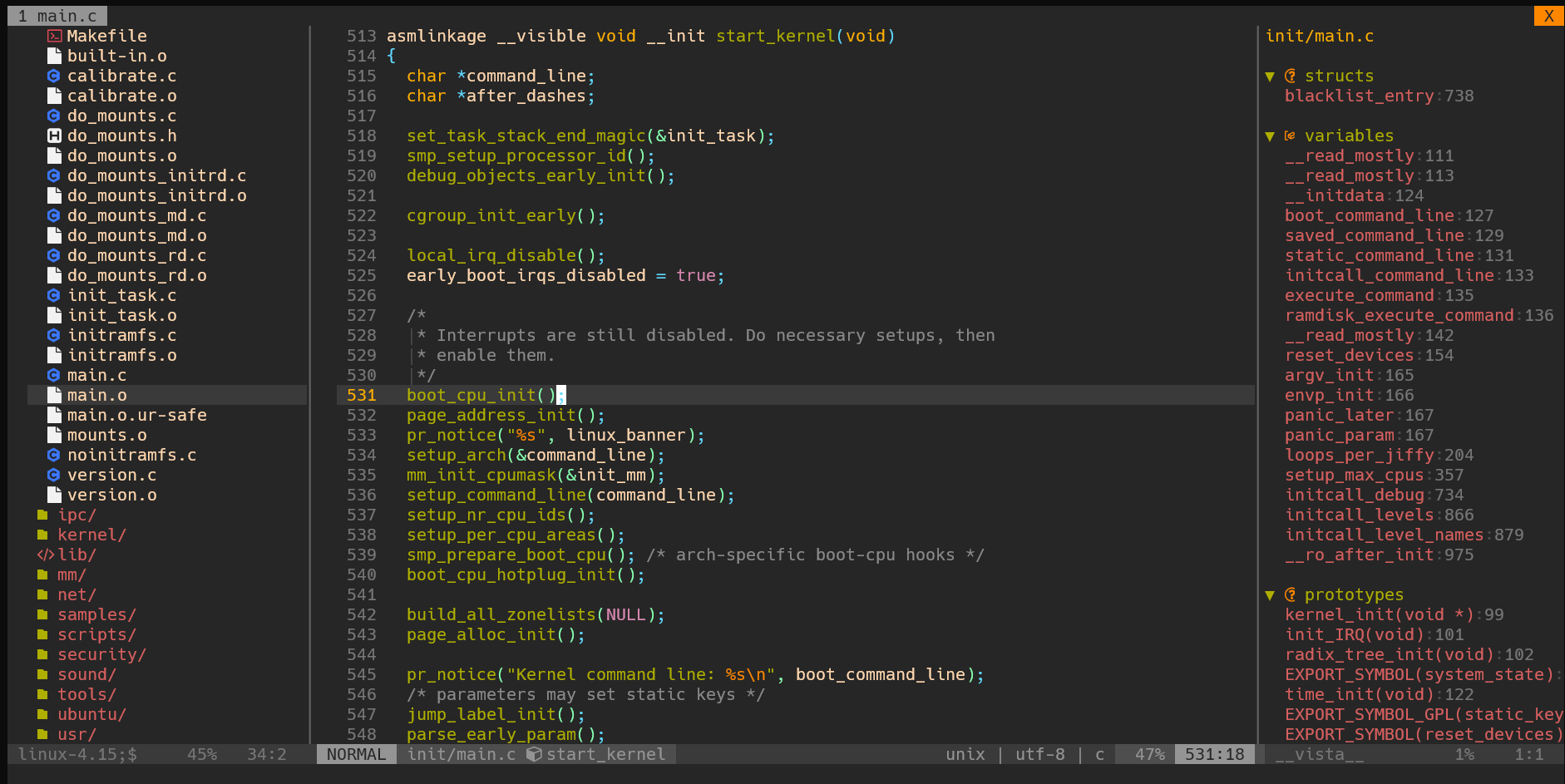The image size is (1565, 784).
Task: Open do_mounts_initrd.c in the file tree
Action: 156,175
